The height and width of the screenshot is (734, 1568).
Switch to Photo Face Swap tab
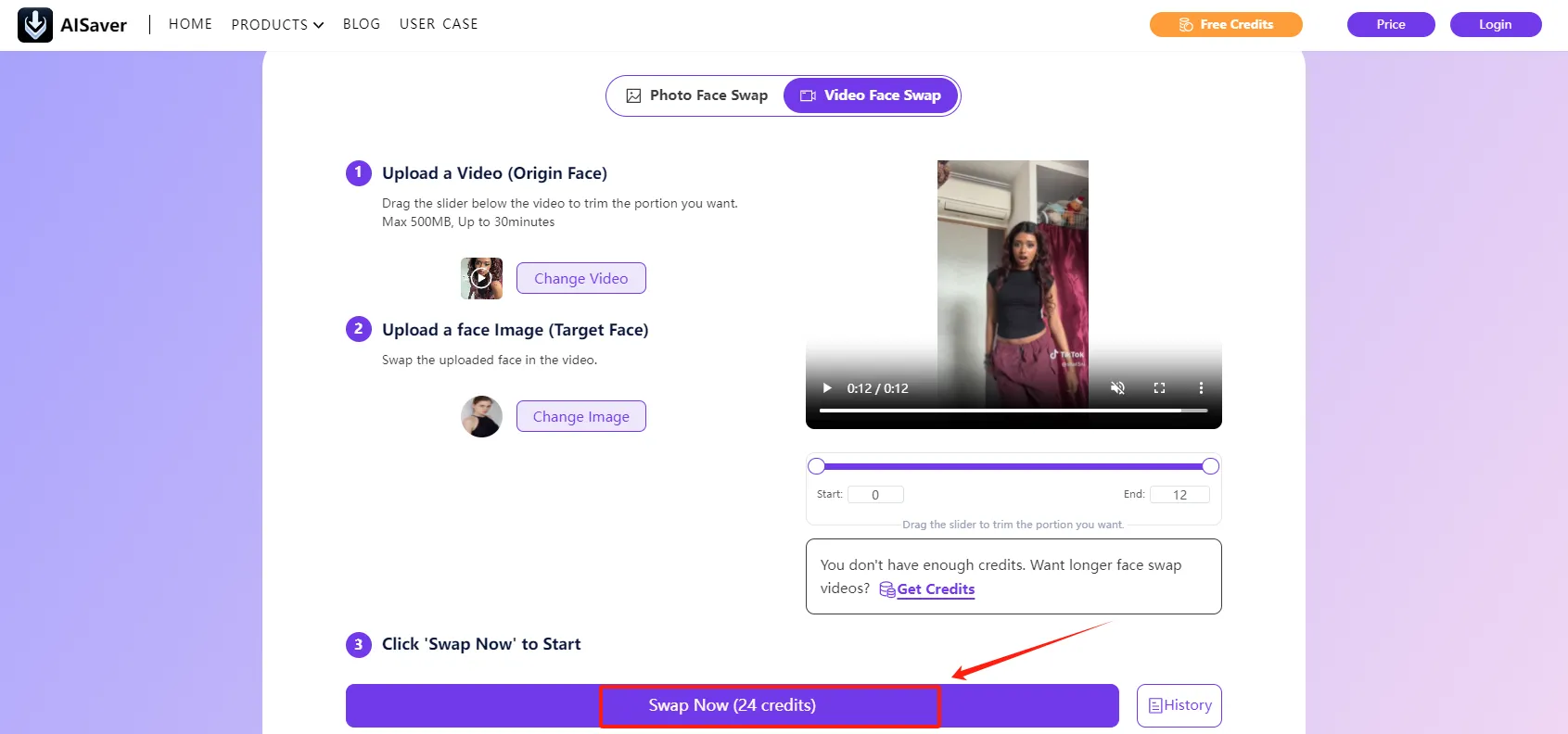point(697,95)
